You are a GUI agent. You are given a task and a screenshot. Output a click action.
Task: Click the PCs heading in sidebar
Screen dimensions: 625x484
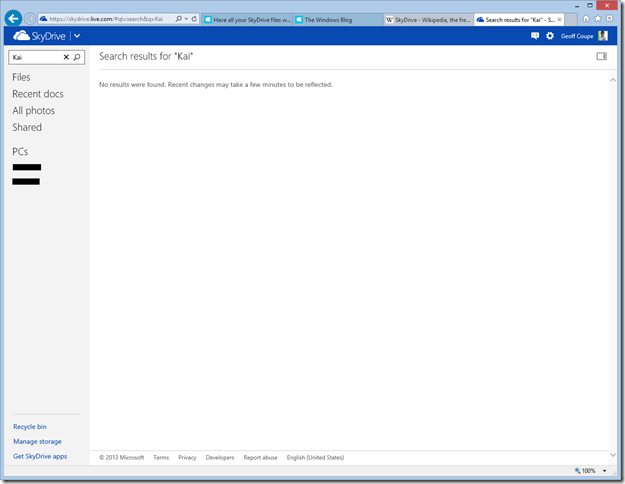[x=20, y=151]
